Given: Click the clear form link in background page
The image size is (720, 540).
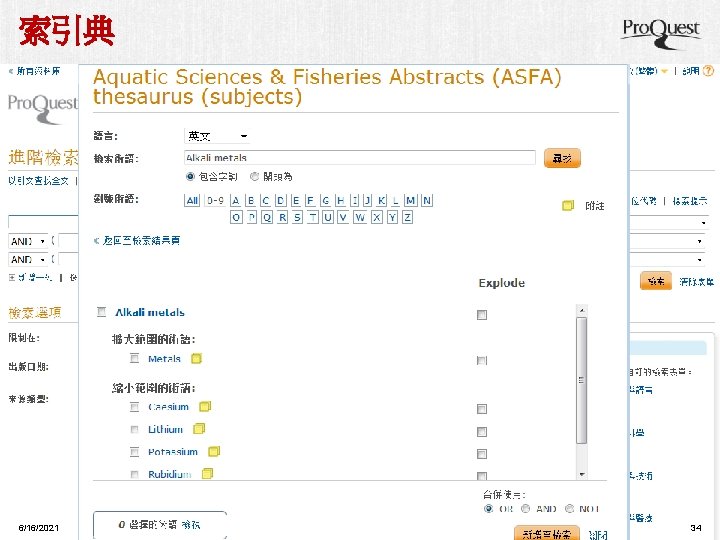Looking at the screenshot, I should pyautogui.click(x=697, y=281).
